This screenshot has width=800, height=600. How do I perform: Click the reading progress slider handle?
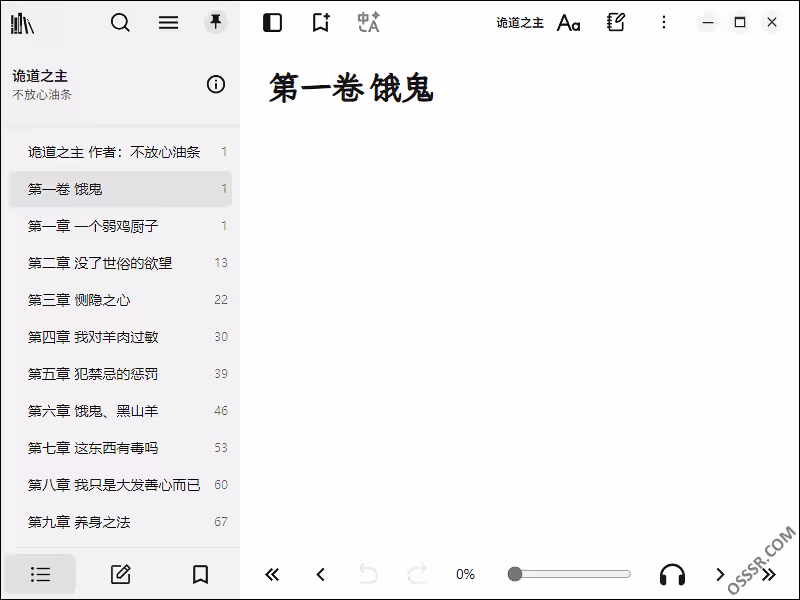(515, 574)
